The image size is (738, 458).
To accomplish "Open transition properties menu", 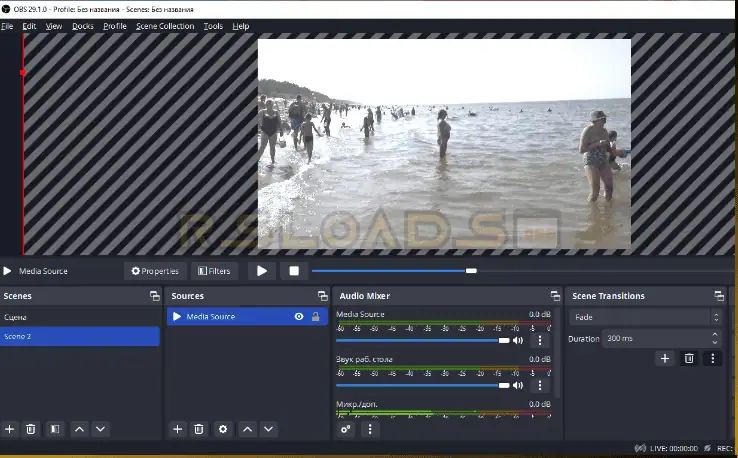I will 713,359.
